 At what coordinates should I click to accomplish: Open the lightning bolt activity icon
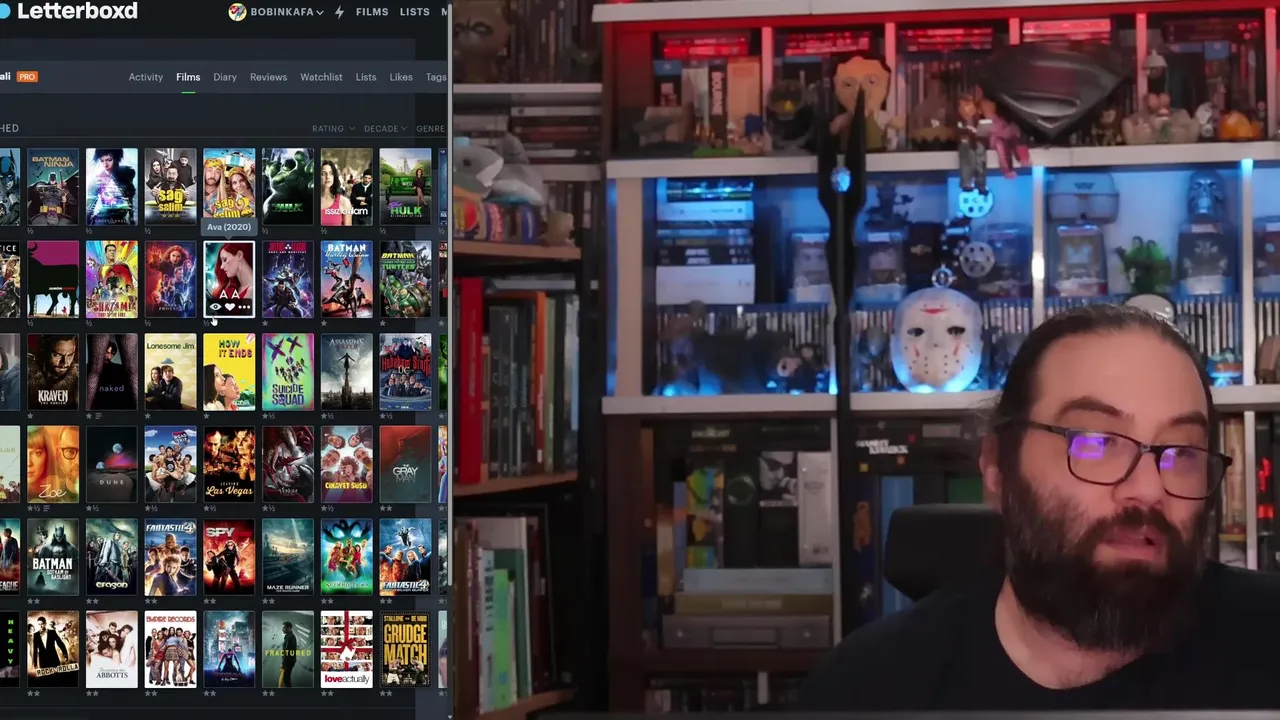coord(339,12)
